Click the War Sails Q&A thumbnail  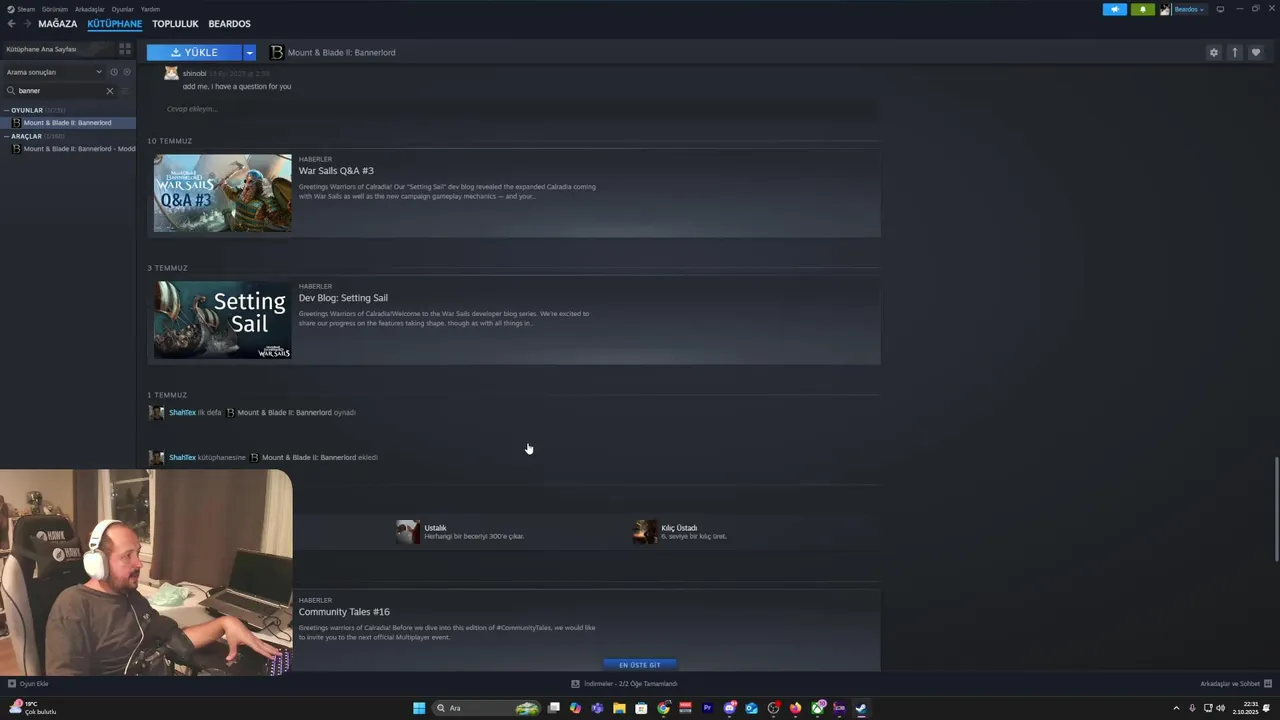point(222,193)
